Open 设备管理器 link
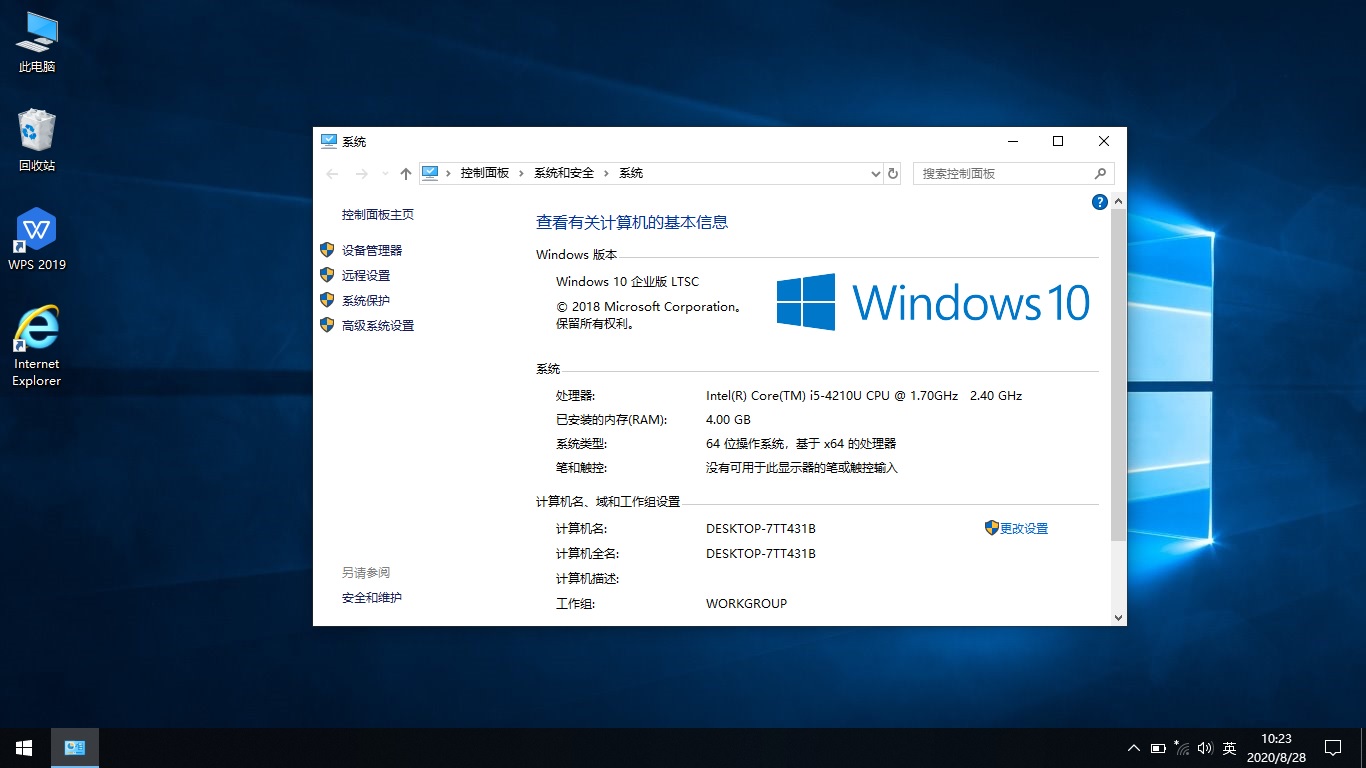 pos(372,251)
